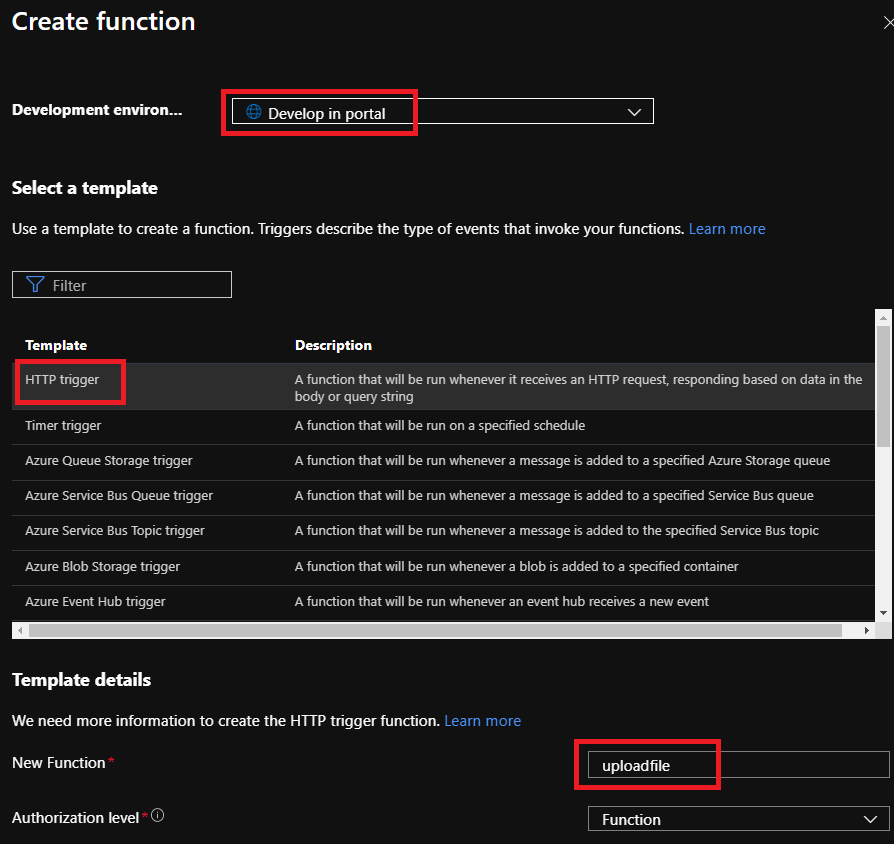This screenshot has height=844, width=894.
Task: Click the New Function name field
Action: (x=738, y=765)
